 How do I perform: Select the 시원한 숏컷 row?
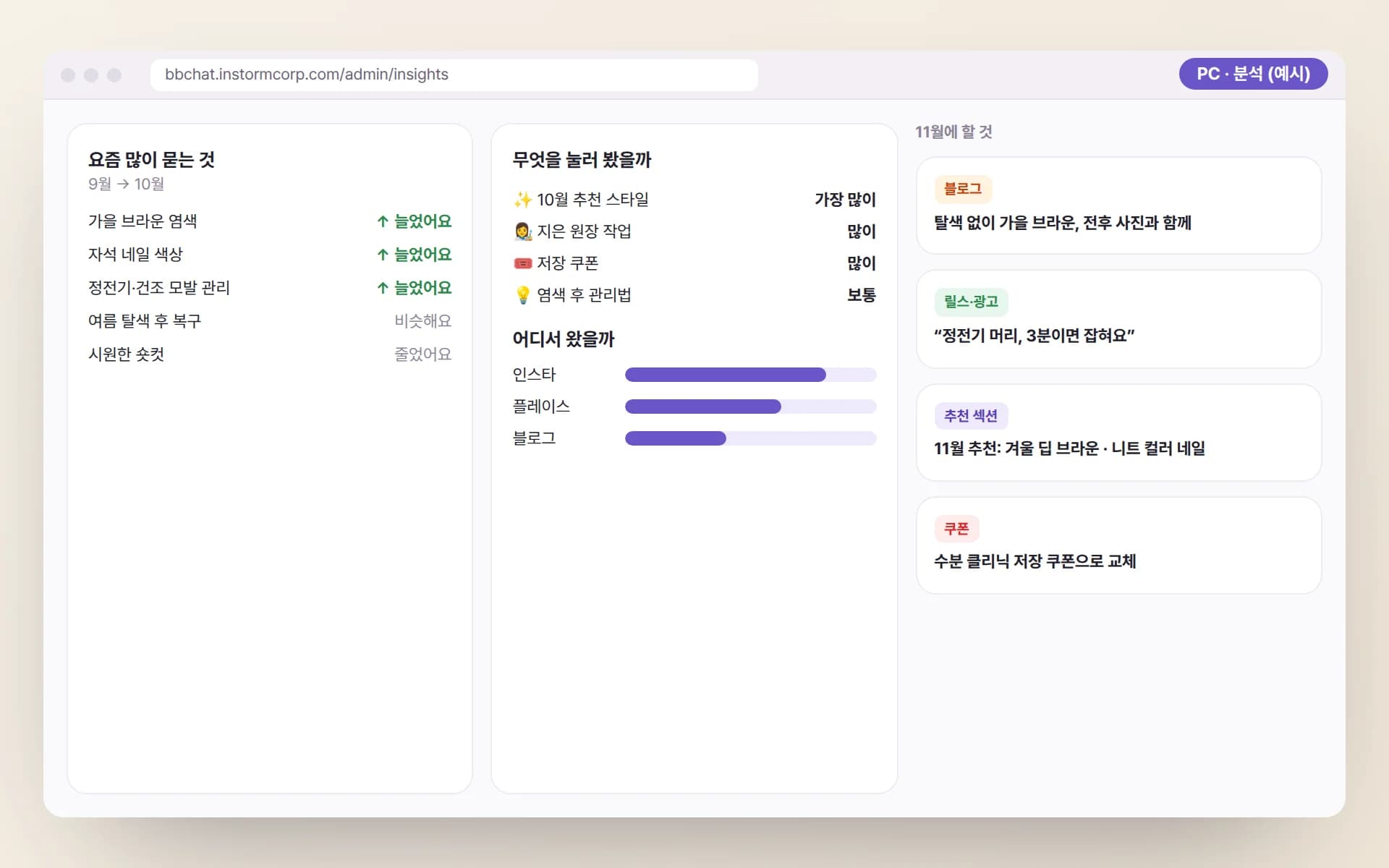pyautogui.click(x=269, y=354)
